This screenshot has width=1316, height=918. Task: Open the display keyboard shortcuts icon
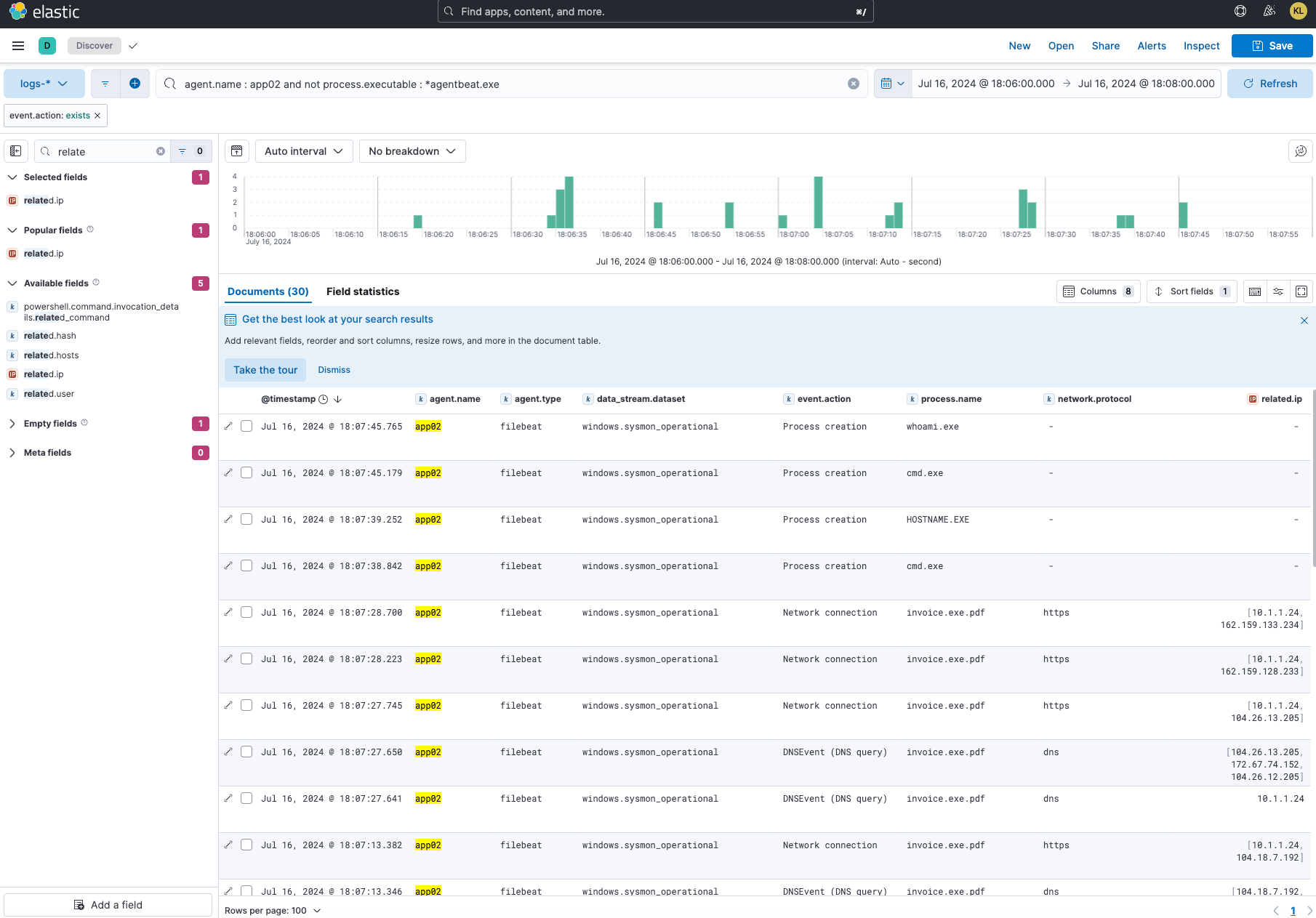(1255, 291)
